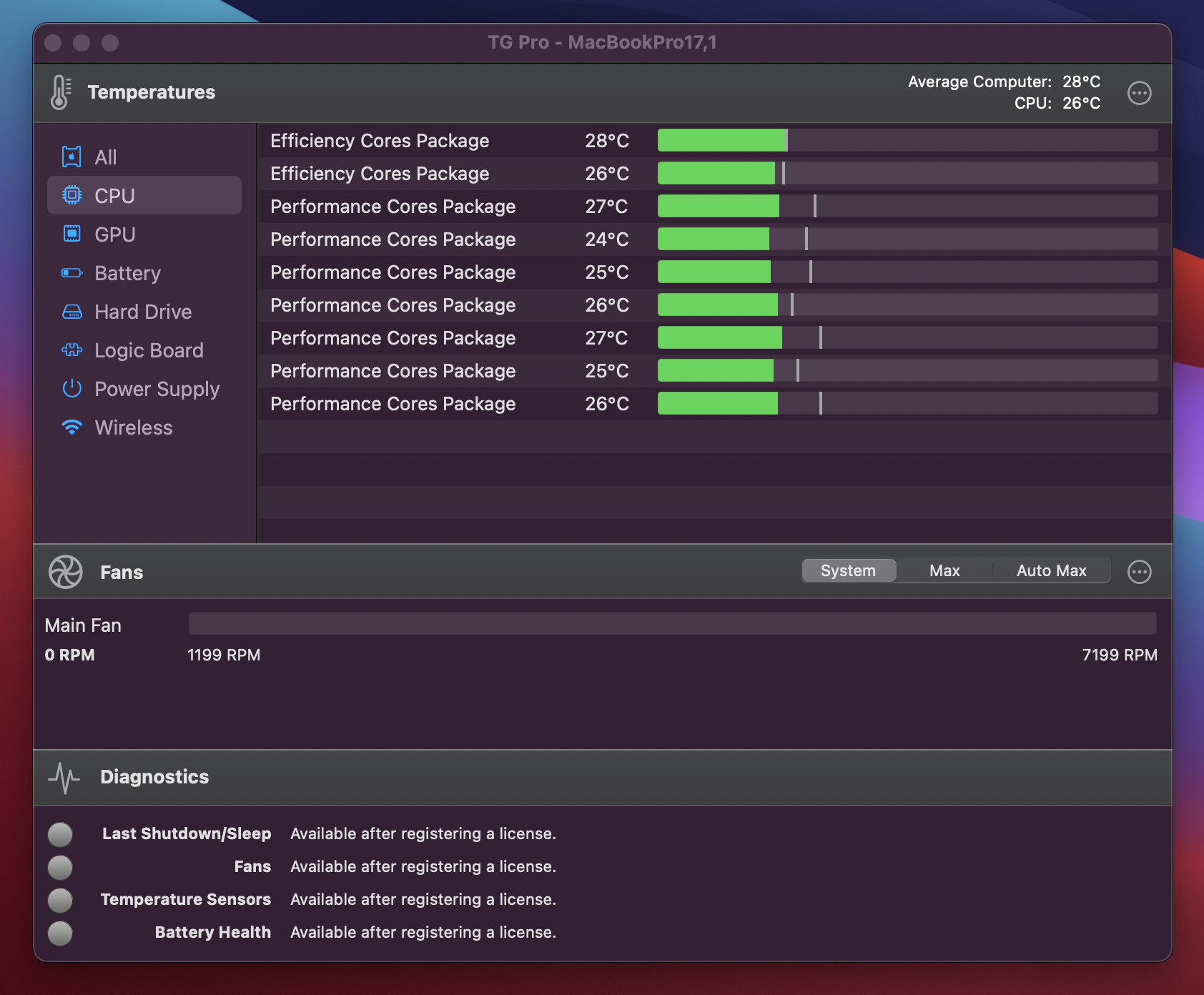Open the Logic Board sensor category
Image resolution: width=1204 pixels, height=995 pixels.
pyautogui.click(x=144, y=350)
